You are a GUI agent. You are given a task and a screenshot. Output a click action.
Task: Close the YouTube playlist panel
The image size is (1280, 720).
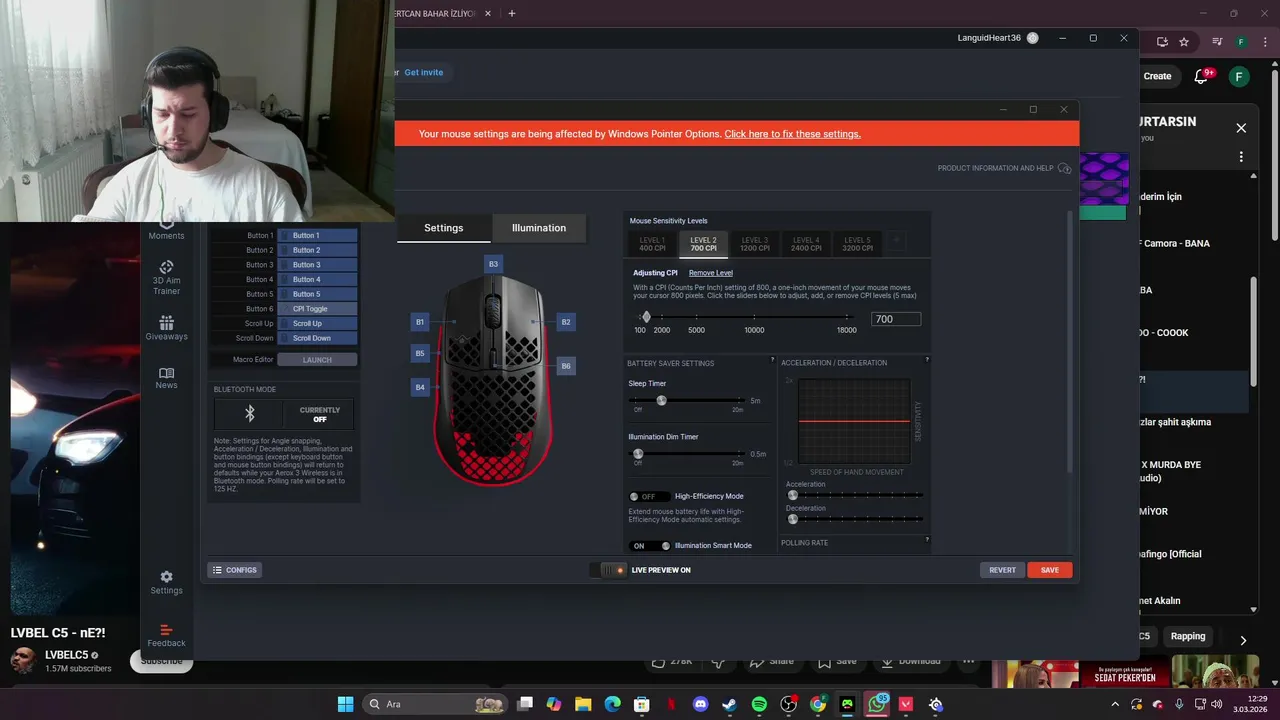tap(1241, 128)
